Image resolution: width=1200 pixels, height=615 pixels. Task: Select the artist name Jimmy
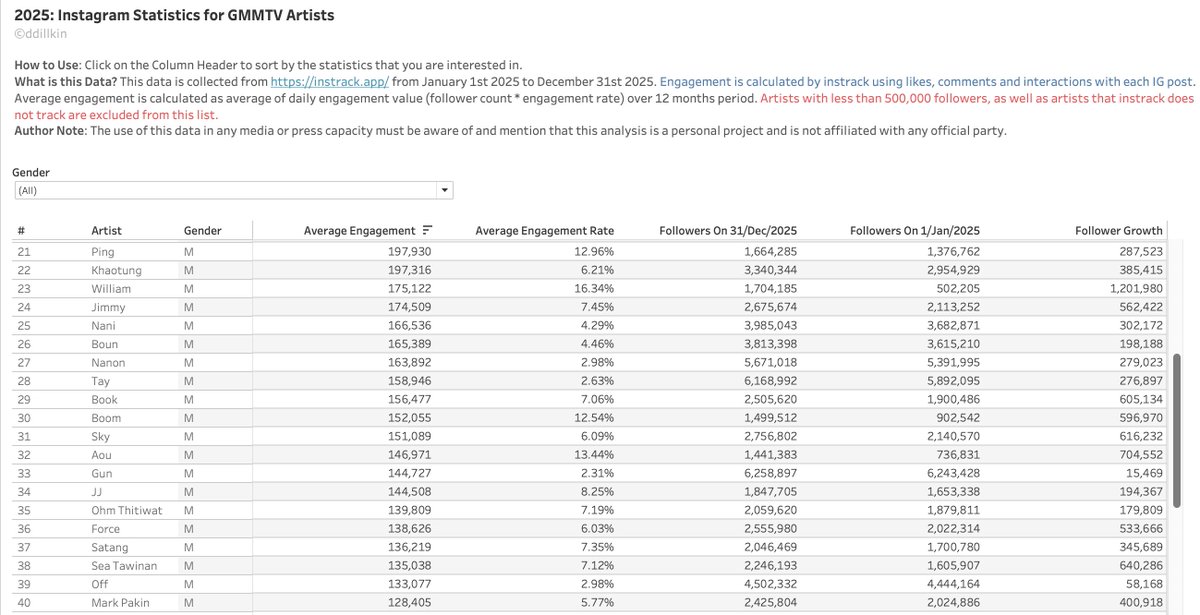pyautogui.click(x=108, y=307)
